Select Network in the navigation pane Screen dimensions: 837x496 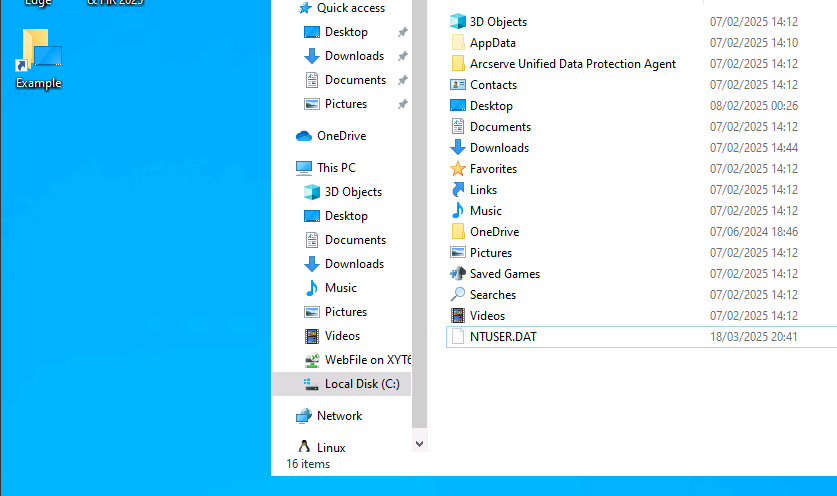(x=339, y=416)
